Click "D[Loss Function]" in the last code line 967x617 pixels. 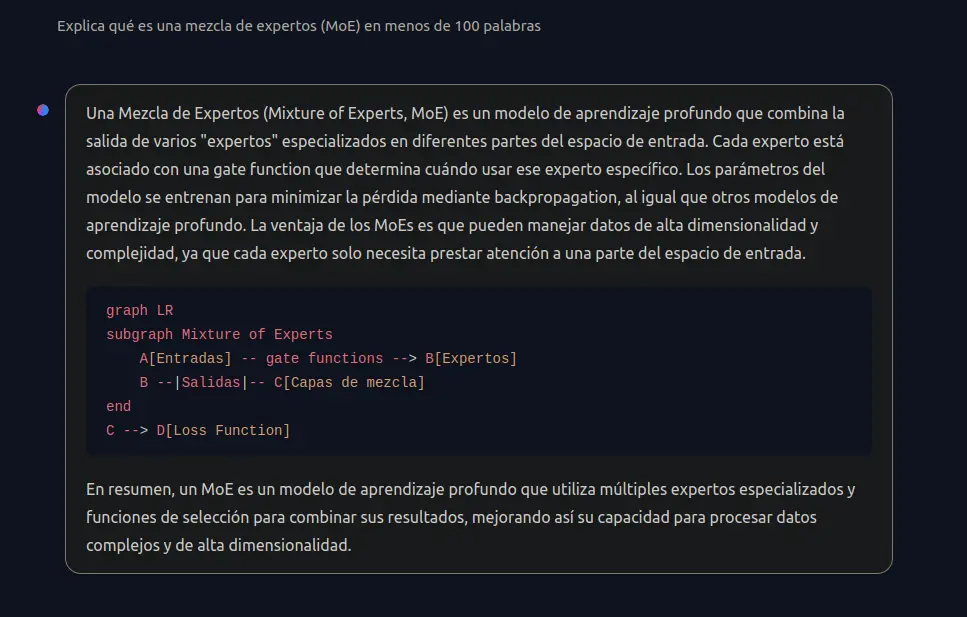pos(223,431)
